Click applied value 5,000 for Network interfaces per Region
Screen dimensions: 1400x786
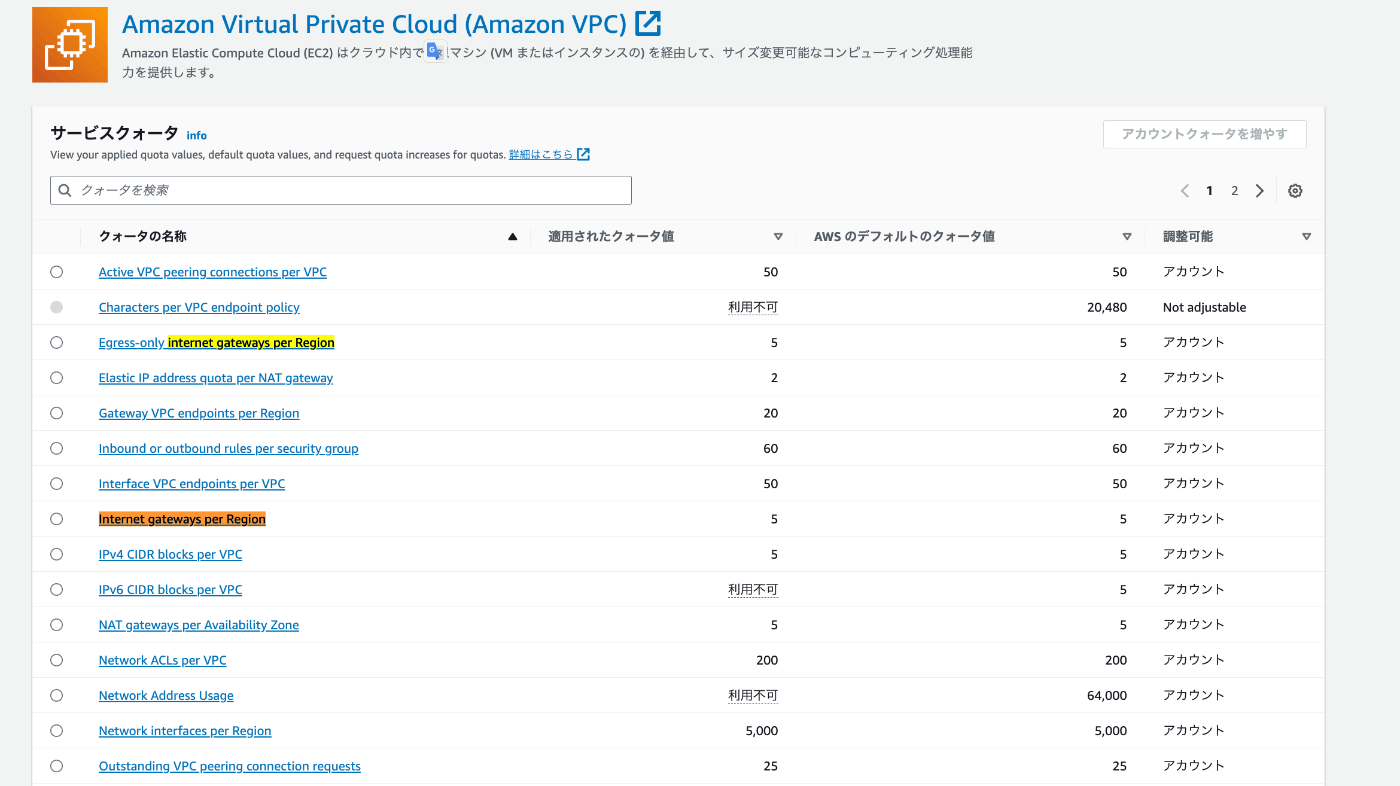tap(762, 731)
